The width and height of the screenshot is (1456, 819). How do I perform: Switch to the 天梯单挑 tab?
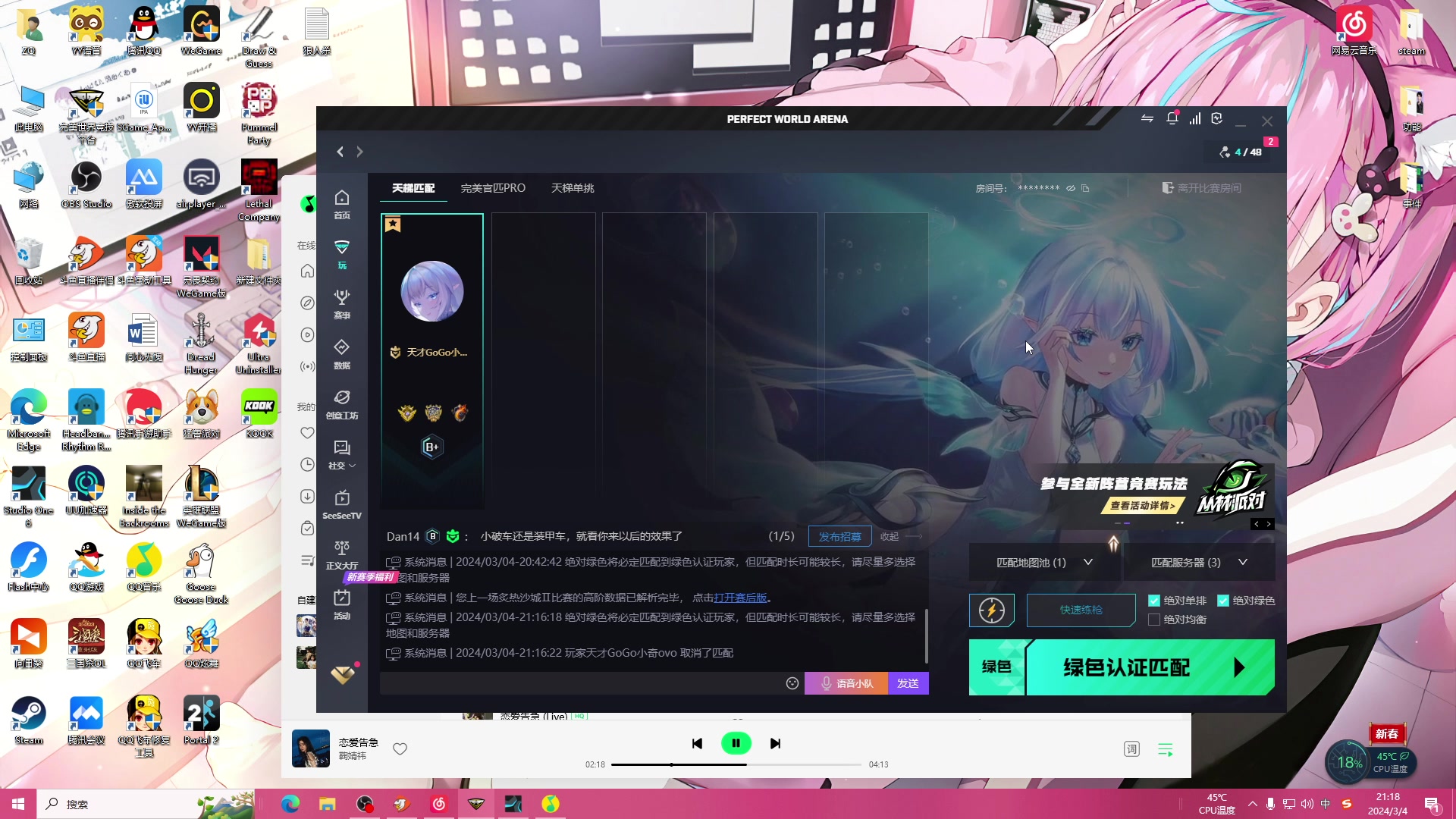pyautogui.click(x=573, y=188)
